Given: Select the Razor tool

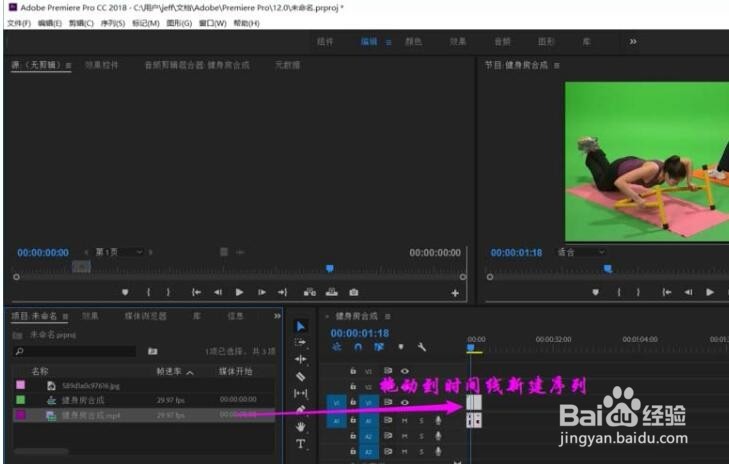Looking at the screenshot, I should pyautogui.click(x=300, y=376).
